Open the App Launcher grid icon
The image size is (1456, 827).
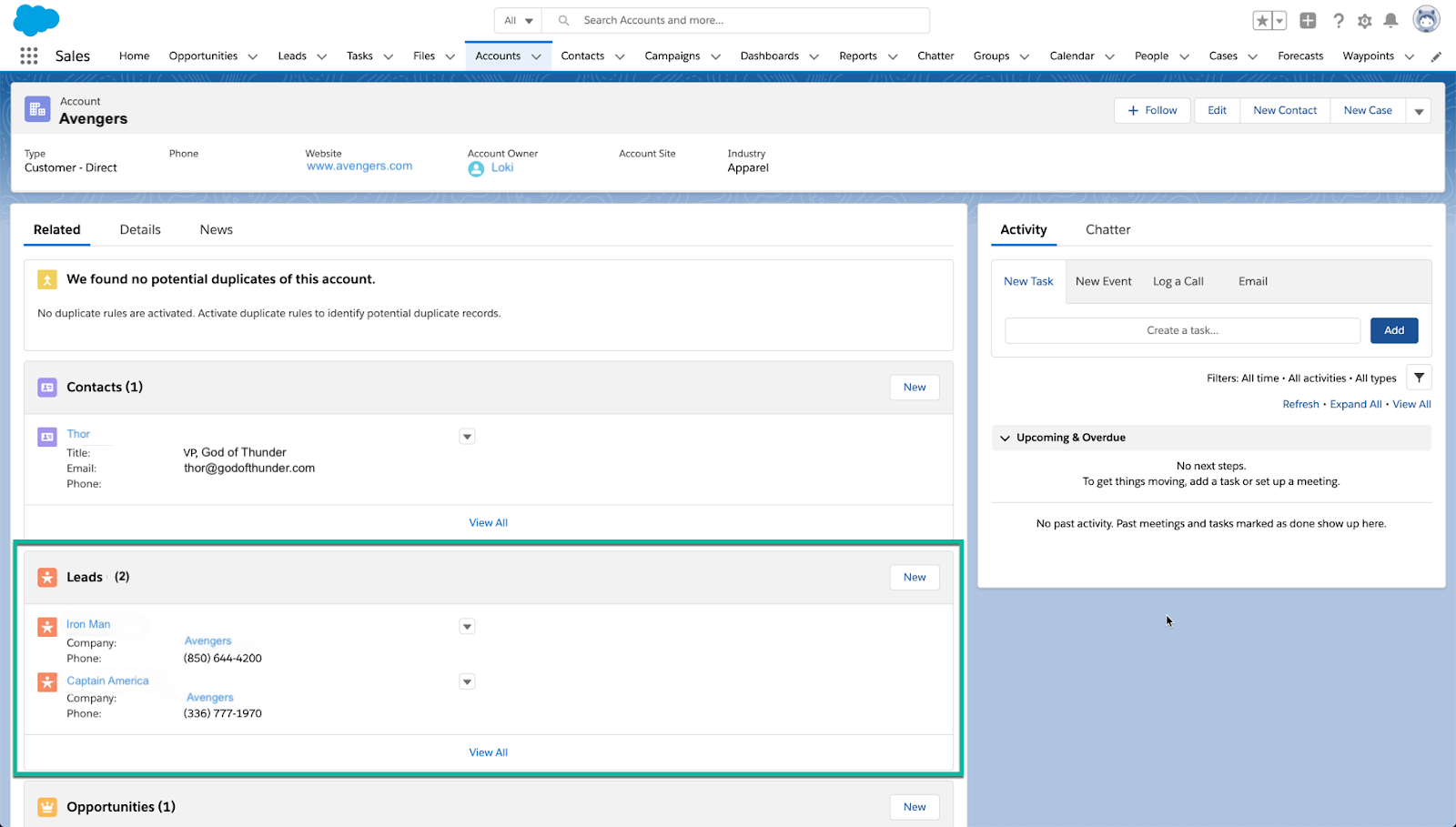tap(29, 55)
